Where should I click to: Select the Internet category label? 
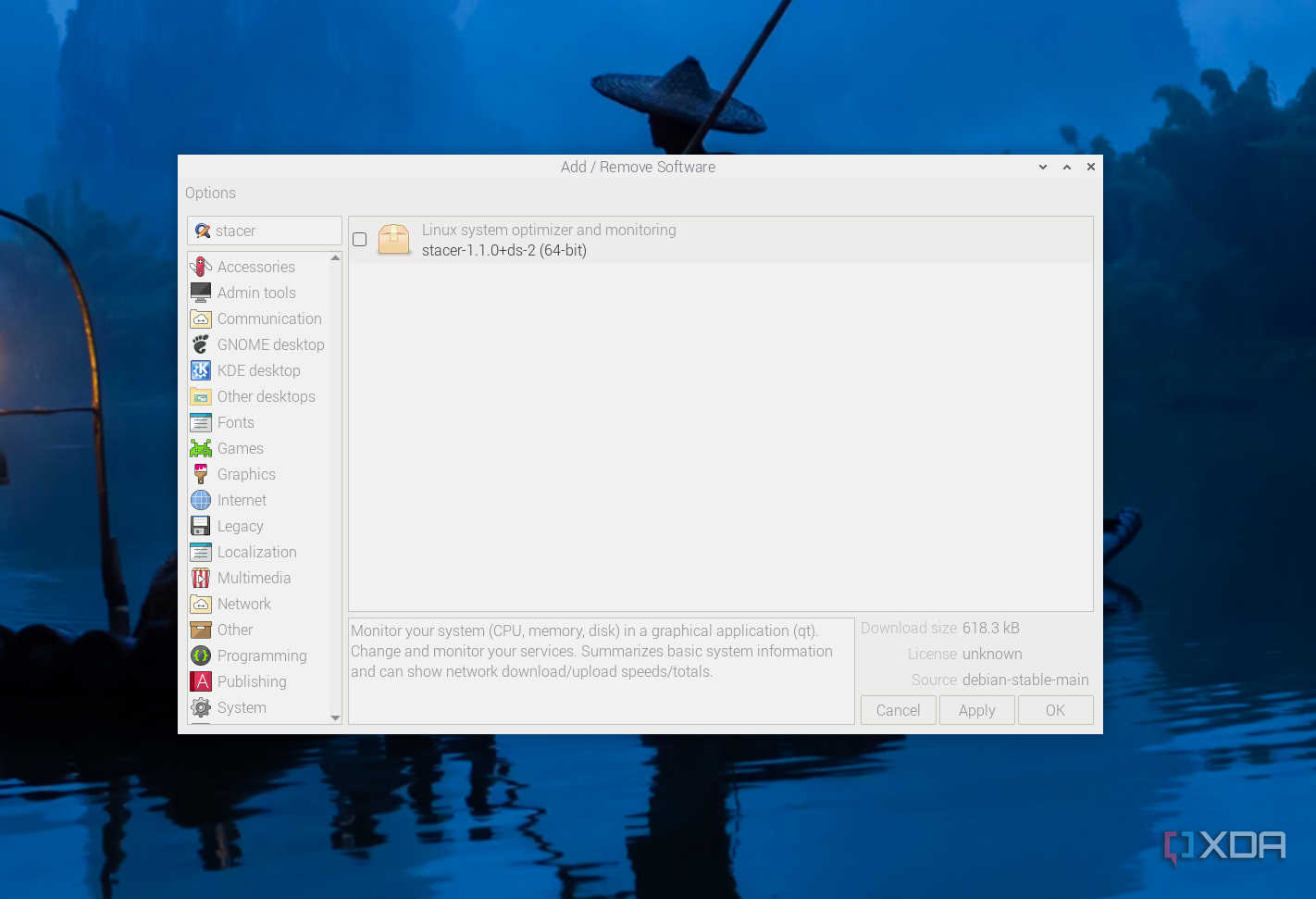tap(242, 500)
